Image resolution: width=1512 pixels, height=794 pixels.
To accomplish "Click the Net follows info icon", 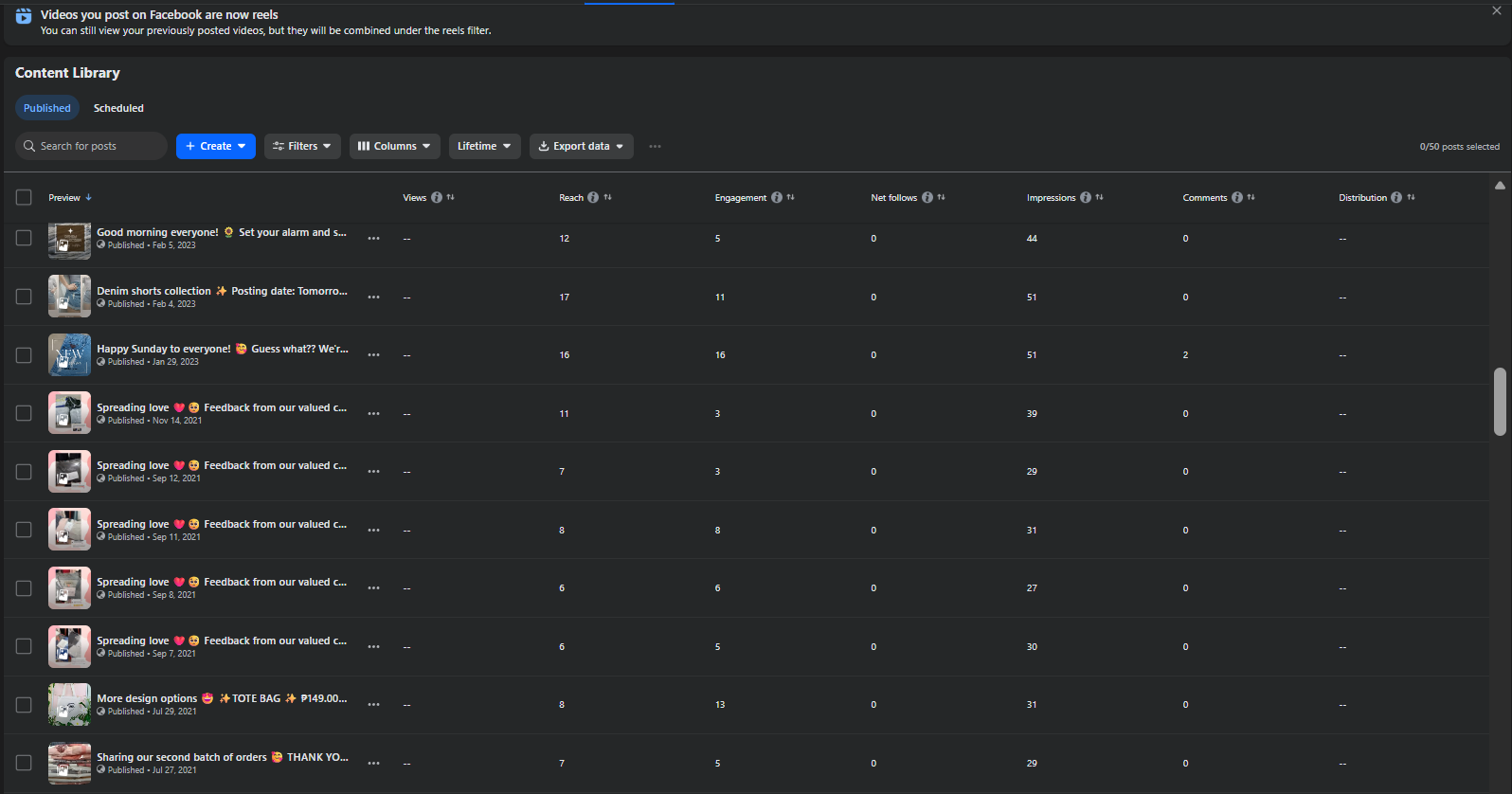I will click(927, 198).
